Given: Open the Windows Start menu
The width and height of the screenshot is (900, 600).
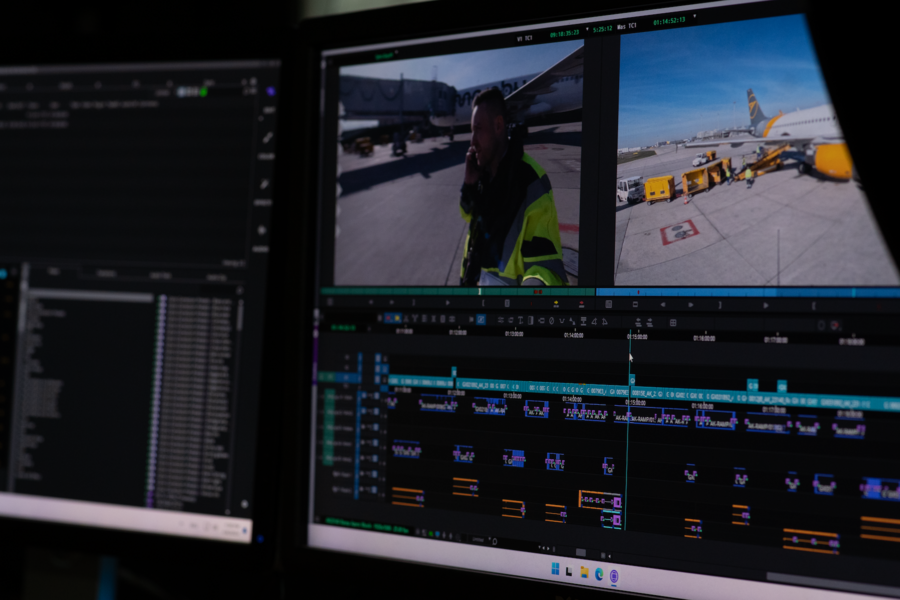Looking at the screenshot, I should pos(556,569).
